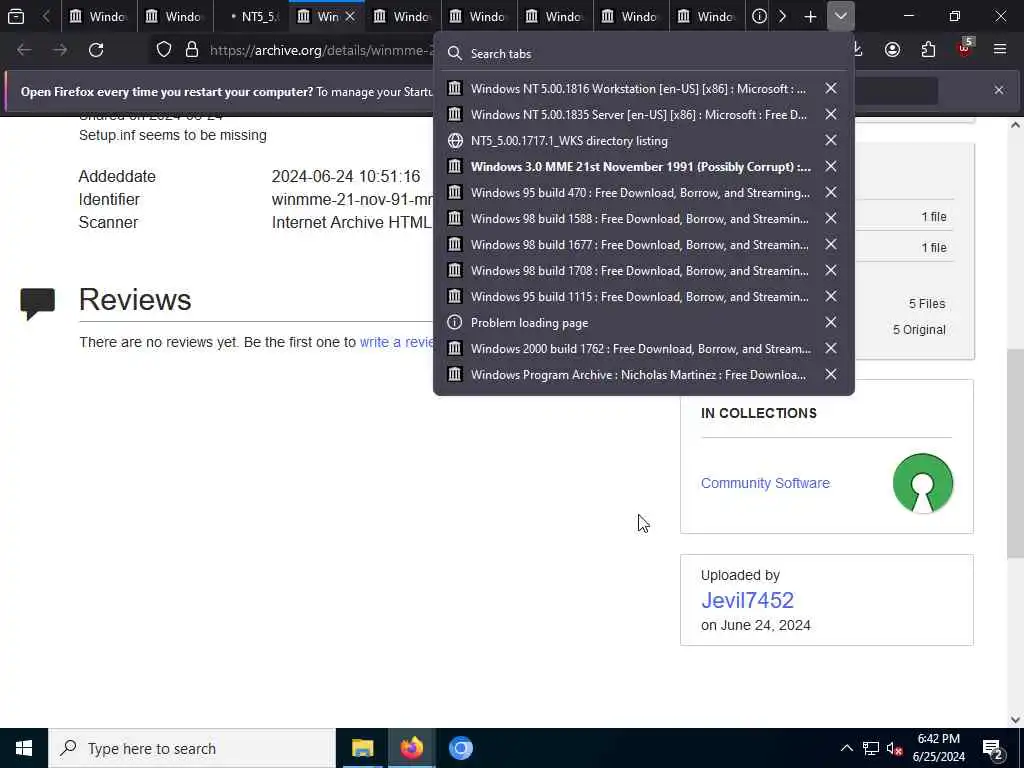The width and height of the screenshot is (1024, 768).
Task: Open the uBlock extension icon with badge
Action: point(965,48)
